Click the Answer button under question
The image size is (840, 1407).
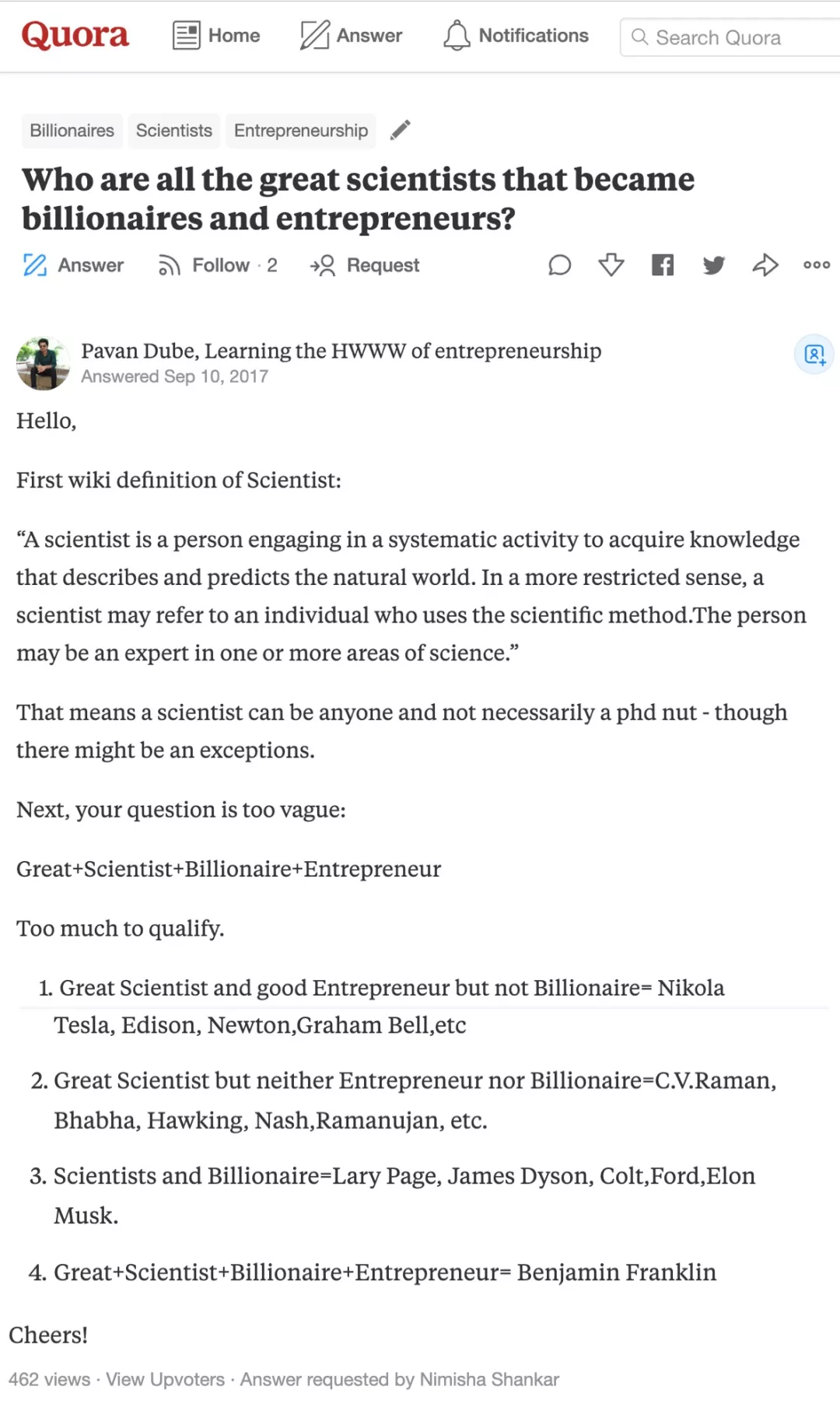[73, 265]
